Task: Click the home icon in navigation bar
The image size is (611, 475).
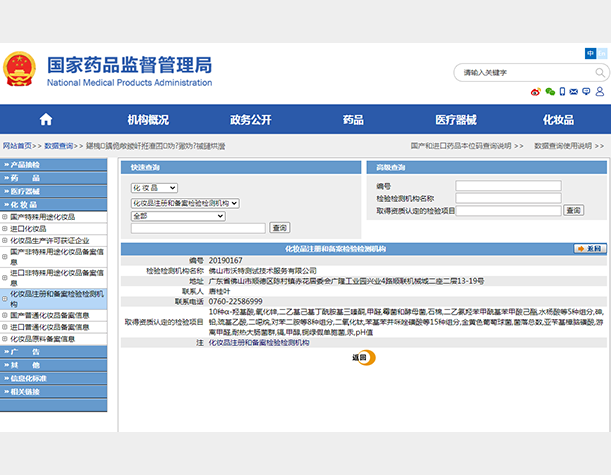Action: tap(46, 119)
